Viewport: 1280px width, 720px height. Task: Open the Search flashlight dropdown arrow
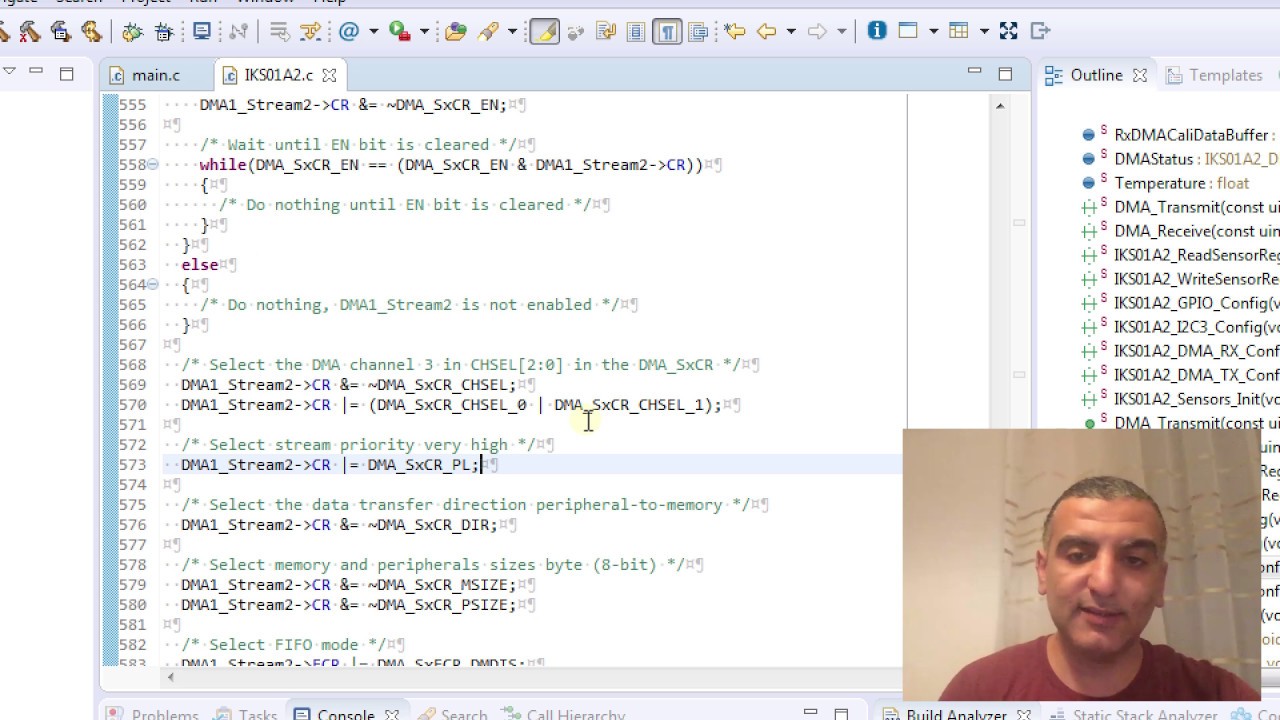point(512,32)
